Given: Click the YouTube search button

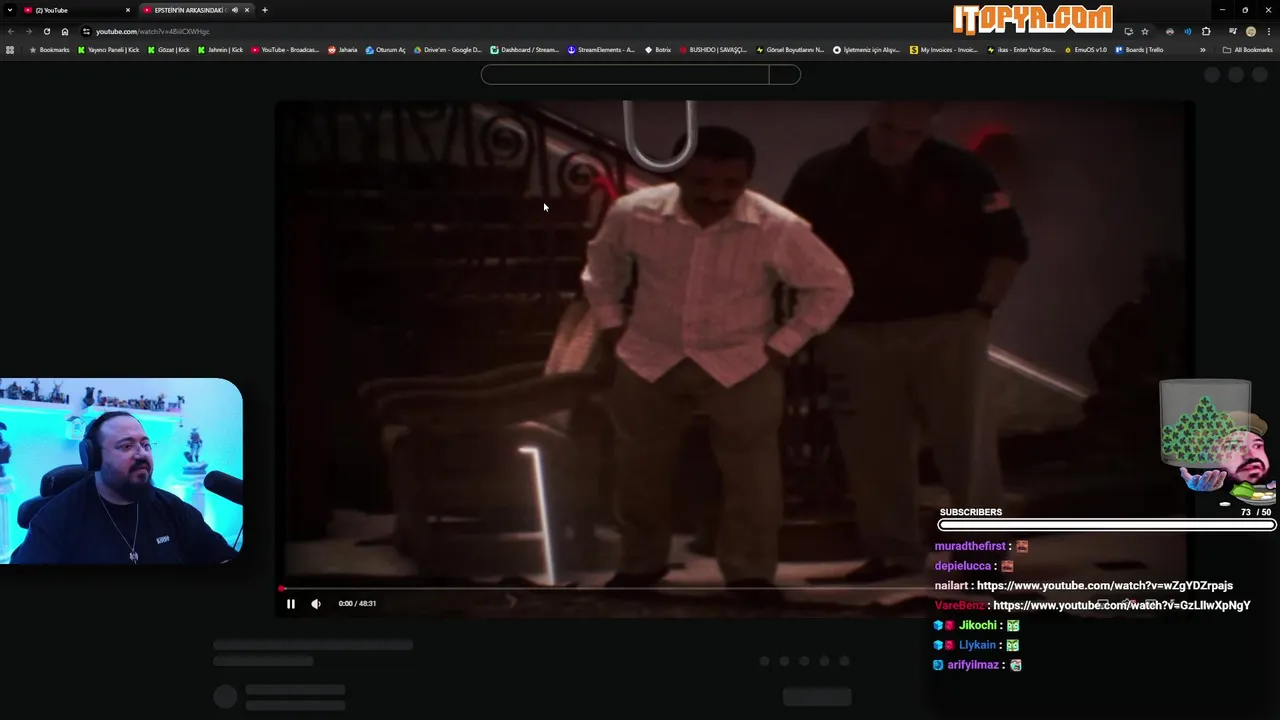Looking at the screenshot, I should tap(785, 74).
